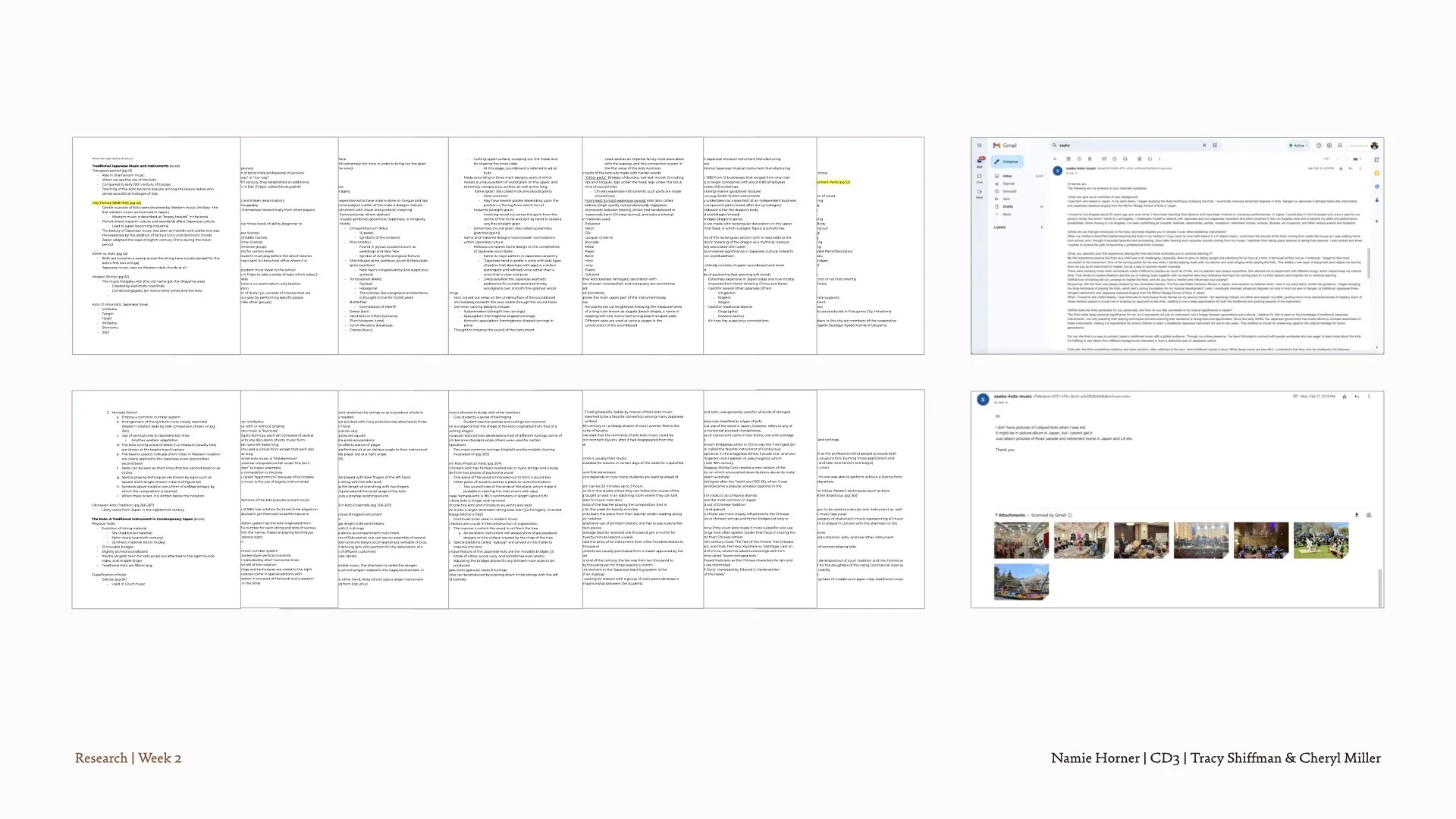The image size is (1456, 819).
Task: Click the delete trash icon in email toolbar
Action: tap(1090, 158)
